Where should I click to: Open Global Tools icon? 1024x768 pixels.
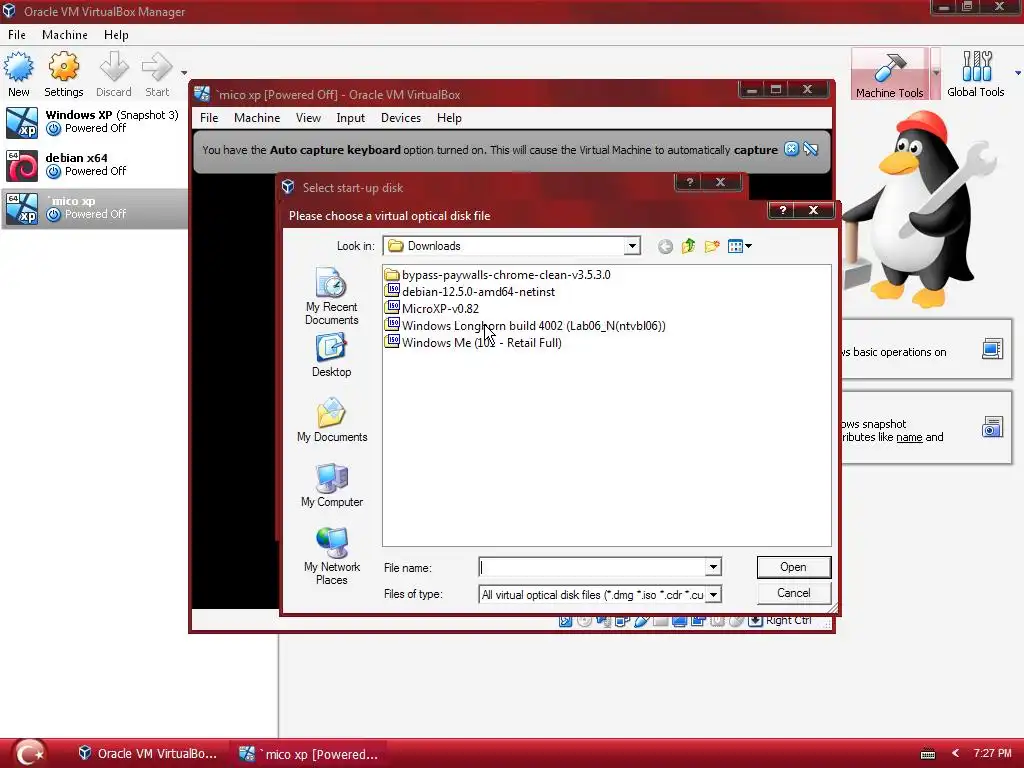976,67
